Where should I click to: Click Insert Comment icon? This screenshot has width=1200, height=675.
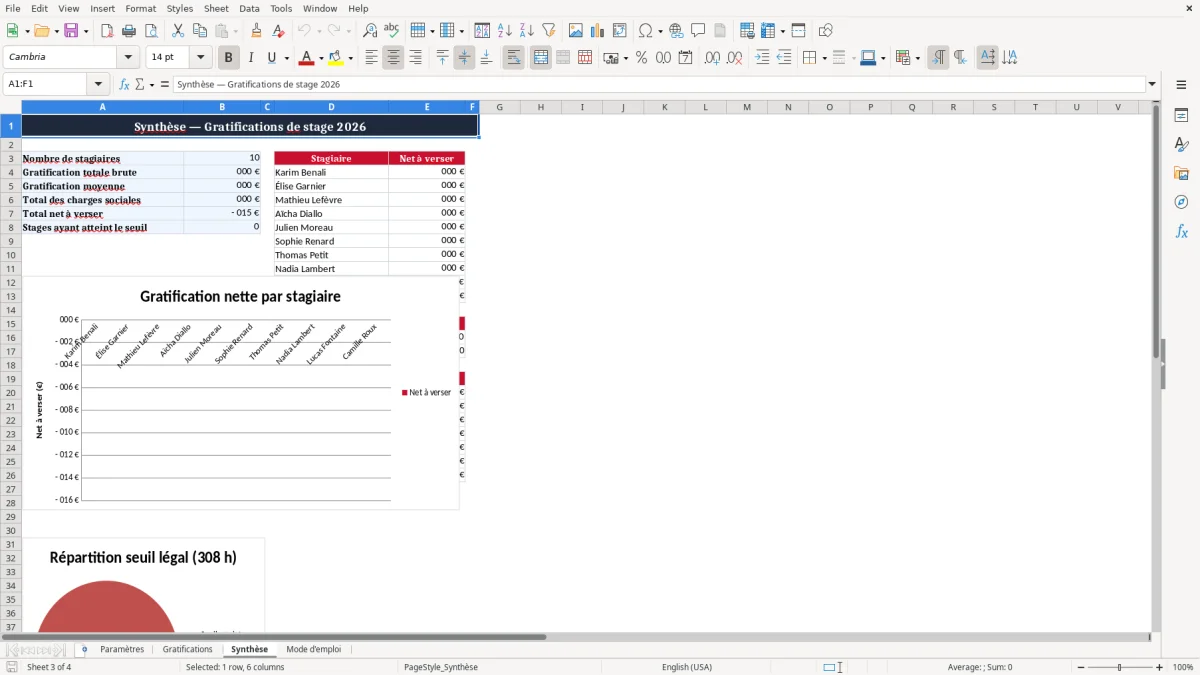[x=698, y=31]
